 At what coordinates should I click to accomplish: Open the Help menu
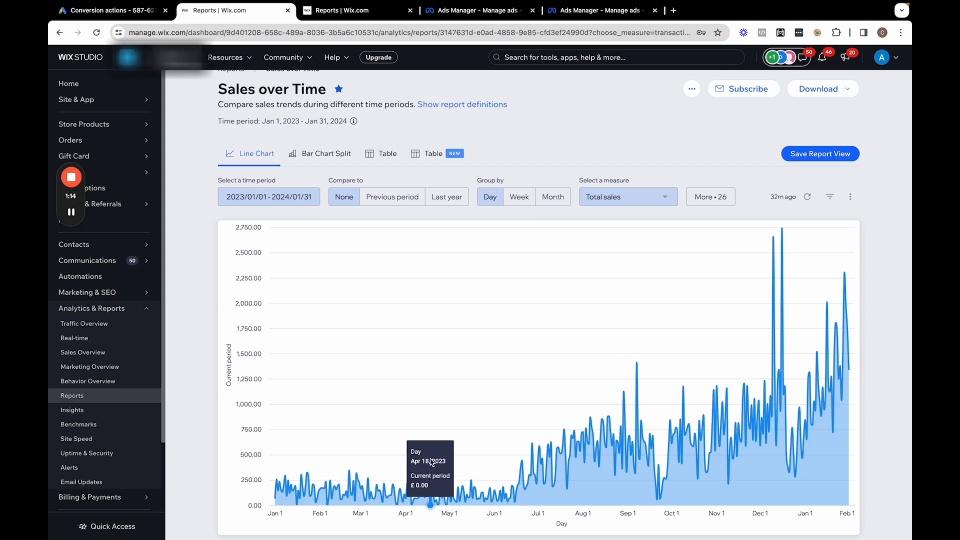(x=336, y=57)
